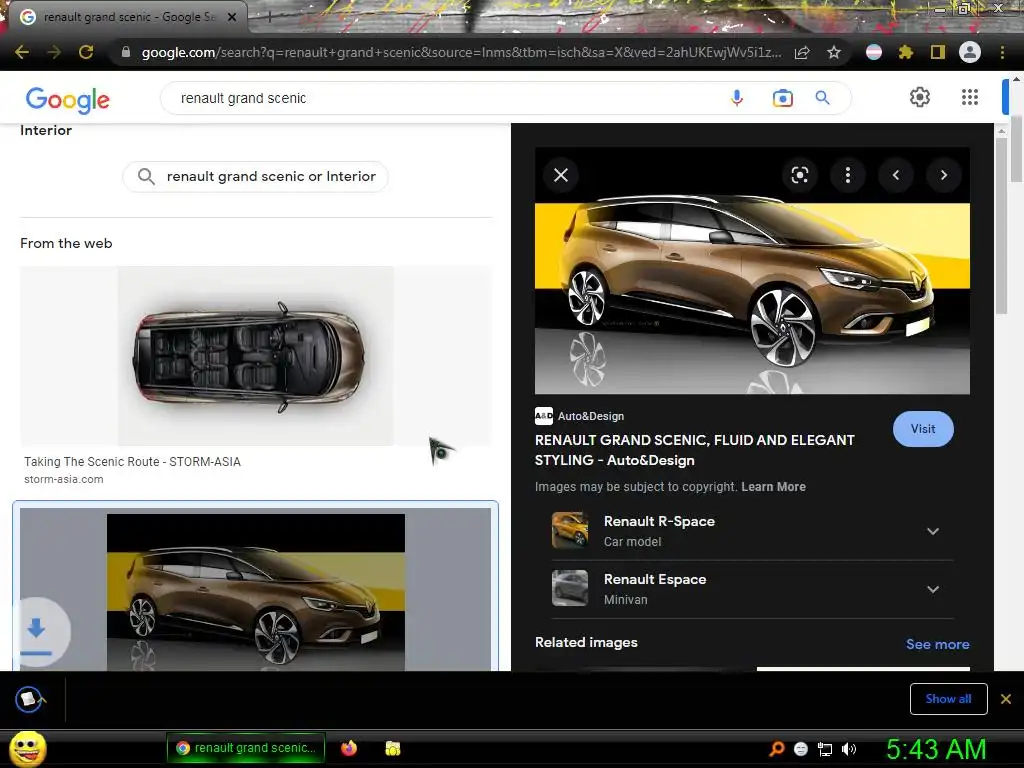This screenshot has height=768, width=1024.
Task: Open the Learn More copyright link
Action: 773,487
